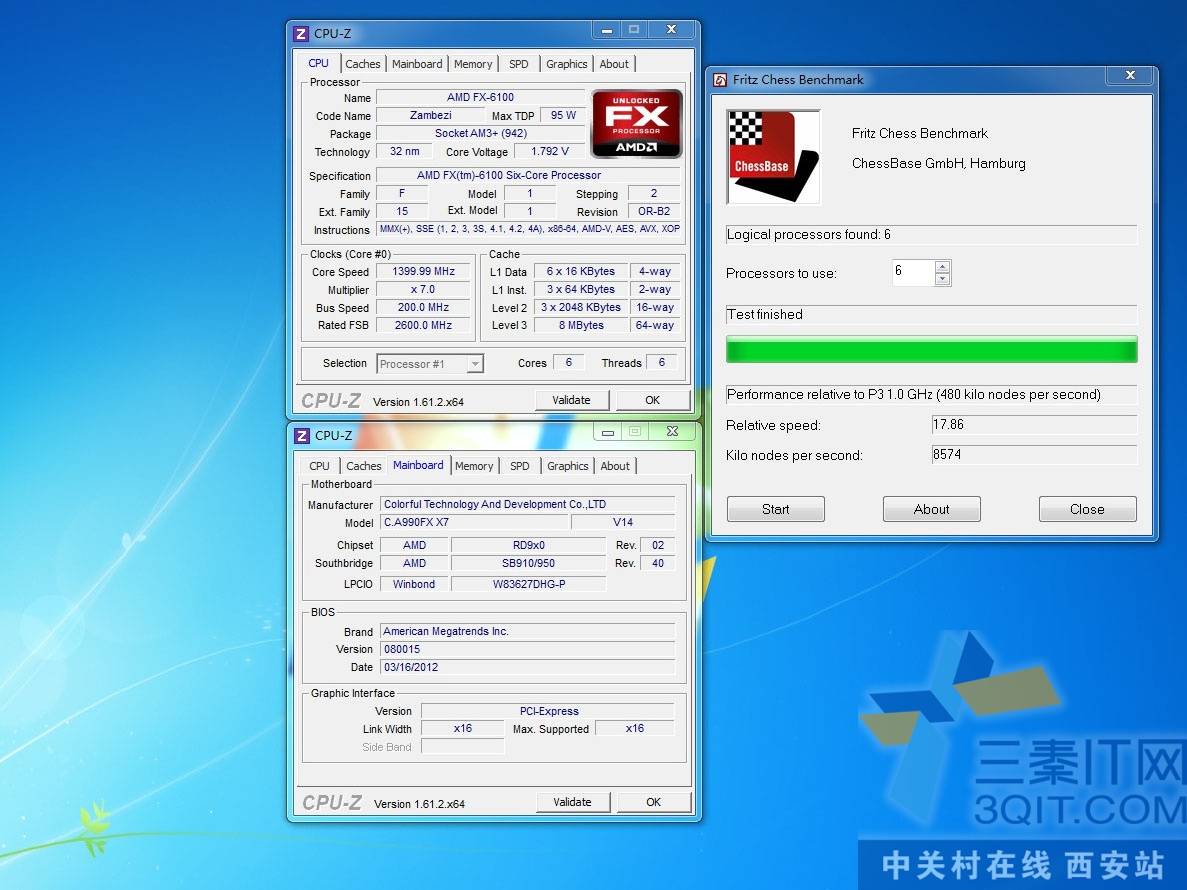Click the CPU-Z app icon in bottom window title bar
The height and width of the screenshot is (890, 1187).
click(x=302, y=436)
